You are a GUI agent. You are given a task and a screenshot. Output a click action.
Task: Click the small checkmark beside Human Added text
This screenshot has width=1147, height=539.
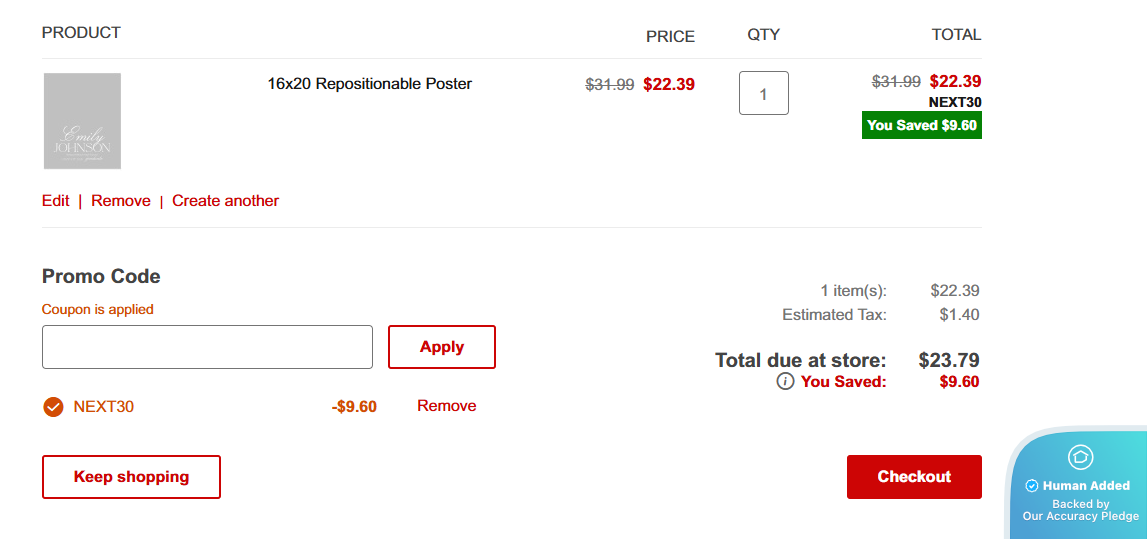click(1032, 486)
